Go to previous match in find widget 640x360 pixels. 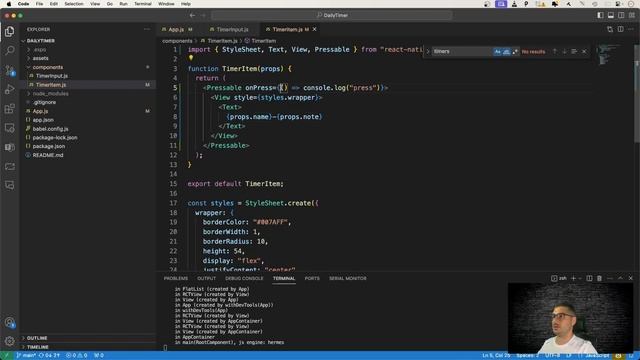(x=554, y=51)
